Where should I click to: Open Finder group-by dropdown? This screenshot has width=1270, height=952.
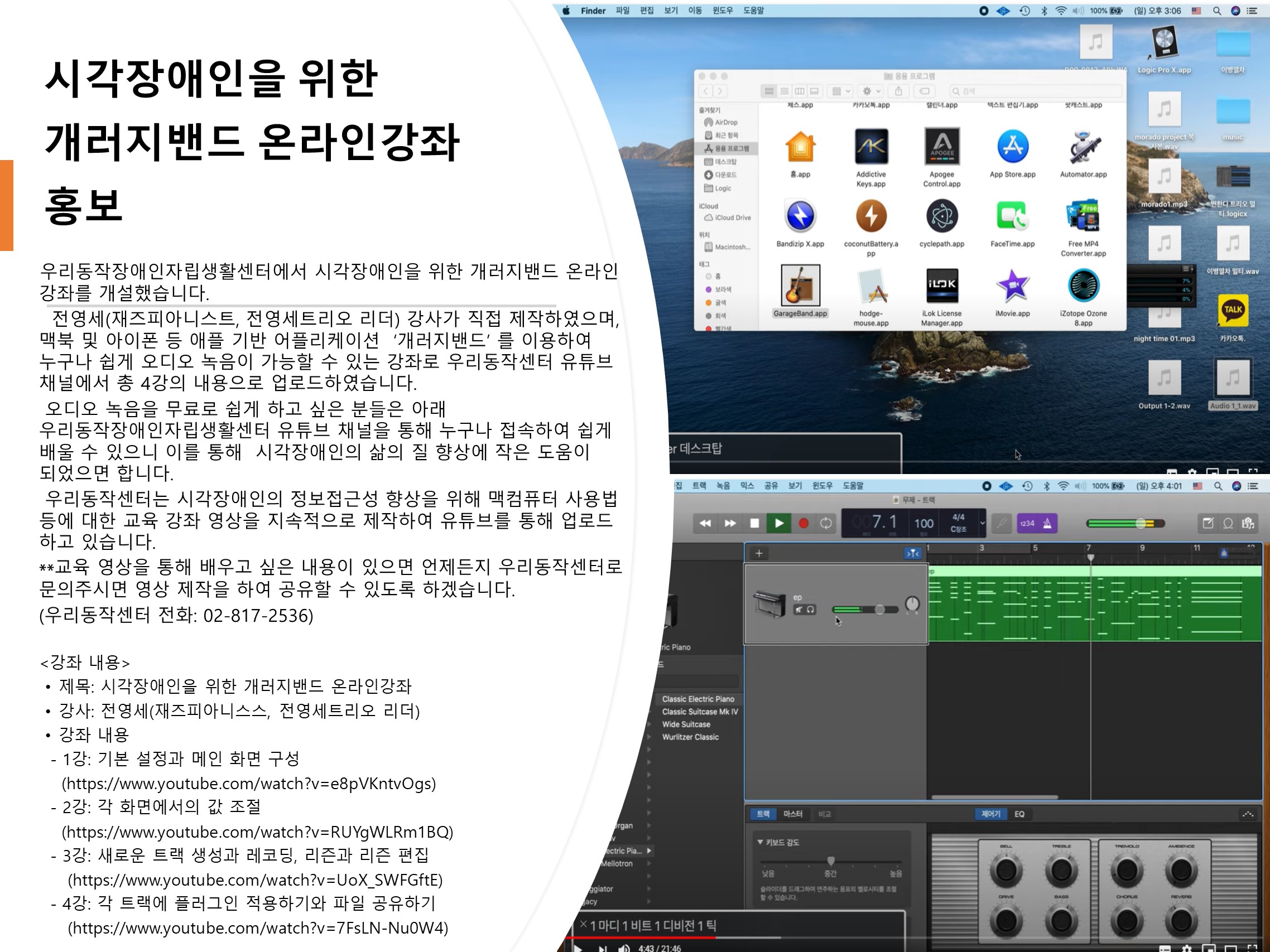pos(841,91)
